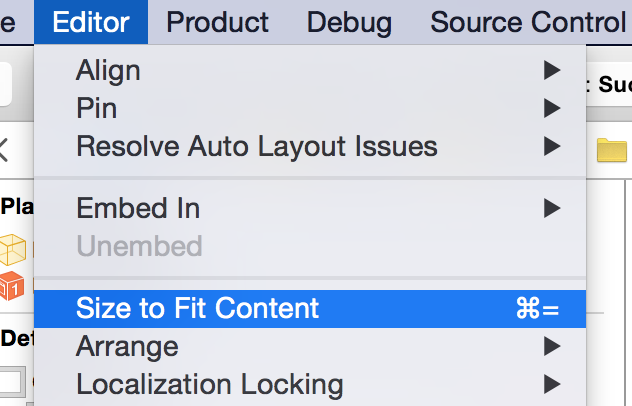The height and width of the screenshot is (406, 632).
Task: Open the Editor menu
Action: (x=91, y=22)
